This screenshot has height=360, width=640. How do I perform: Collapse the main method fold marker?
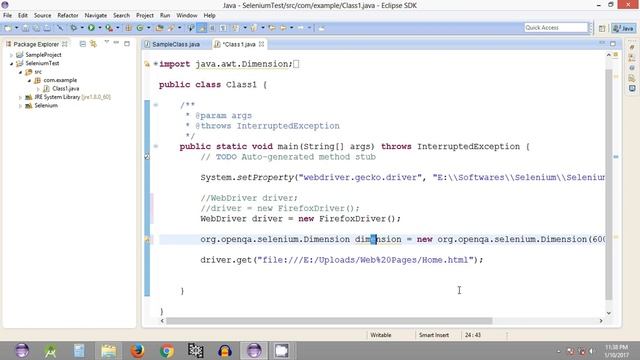[x=156, y=146]
